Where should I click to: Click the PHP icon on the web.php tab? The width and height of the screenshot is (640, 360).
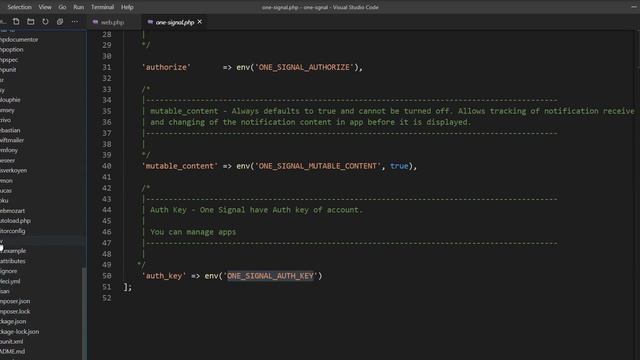point(95,22)
